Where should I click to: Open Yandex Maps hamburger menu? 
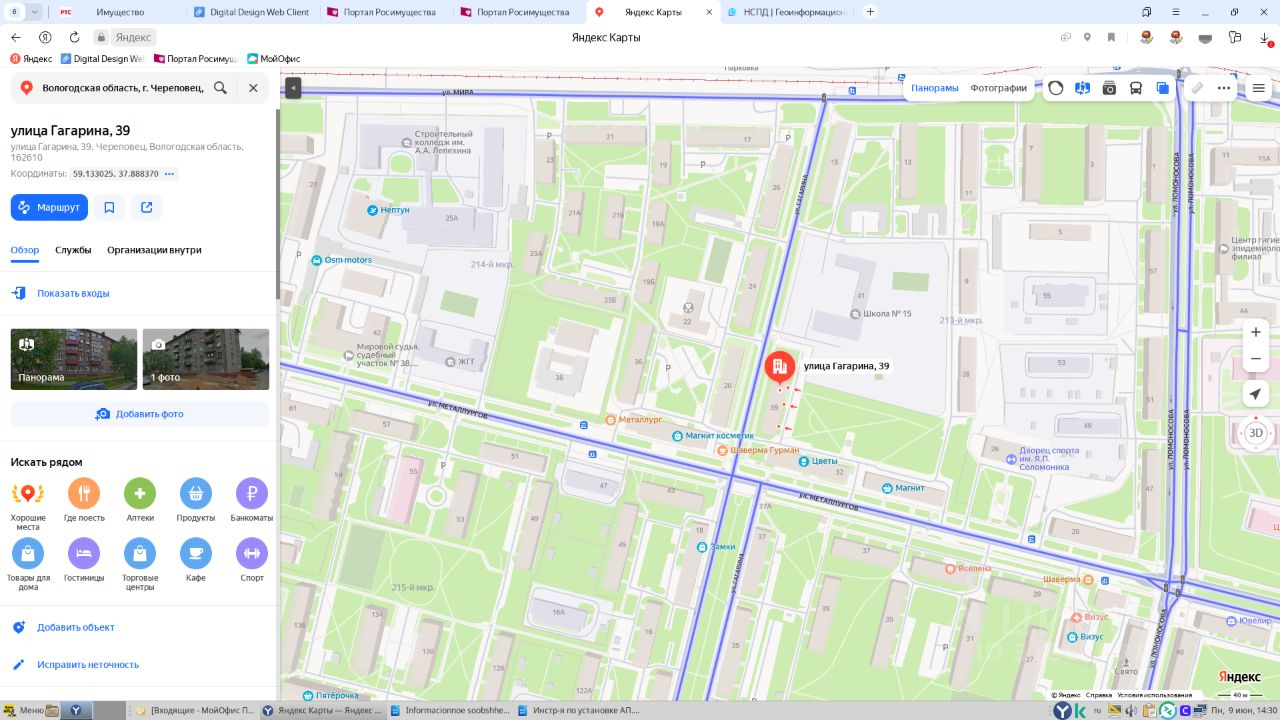(1259, 88)
